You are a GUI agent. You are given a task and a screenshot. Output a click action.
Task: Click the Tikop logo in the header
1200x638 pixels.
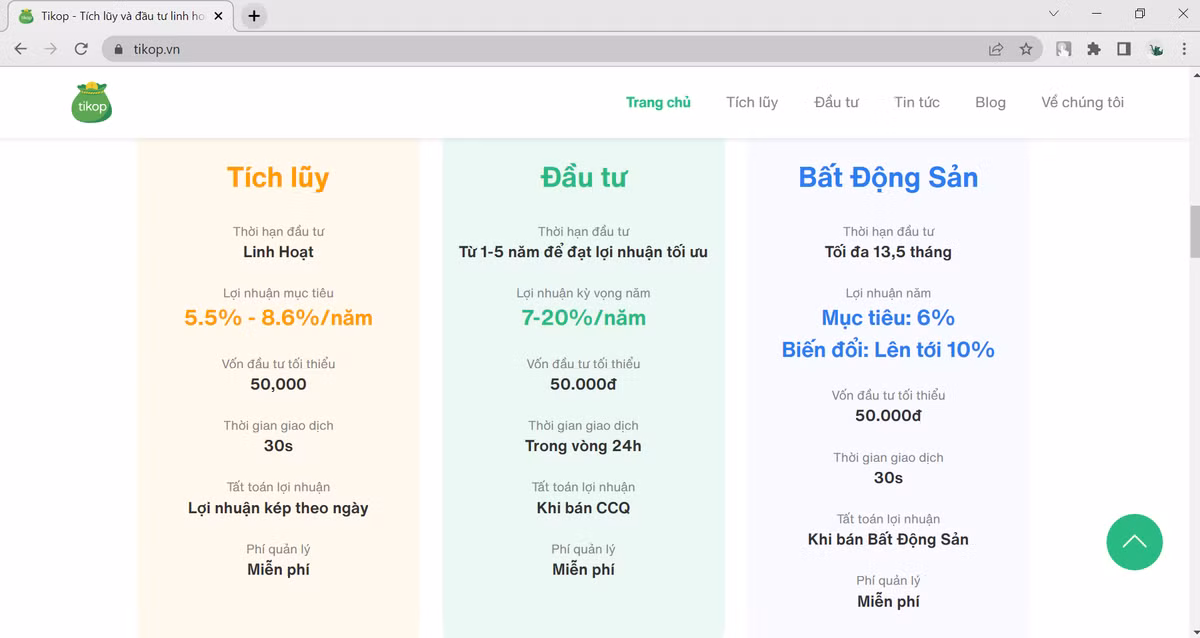tap(92, 102)
